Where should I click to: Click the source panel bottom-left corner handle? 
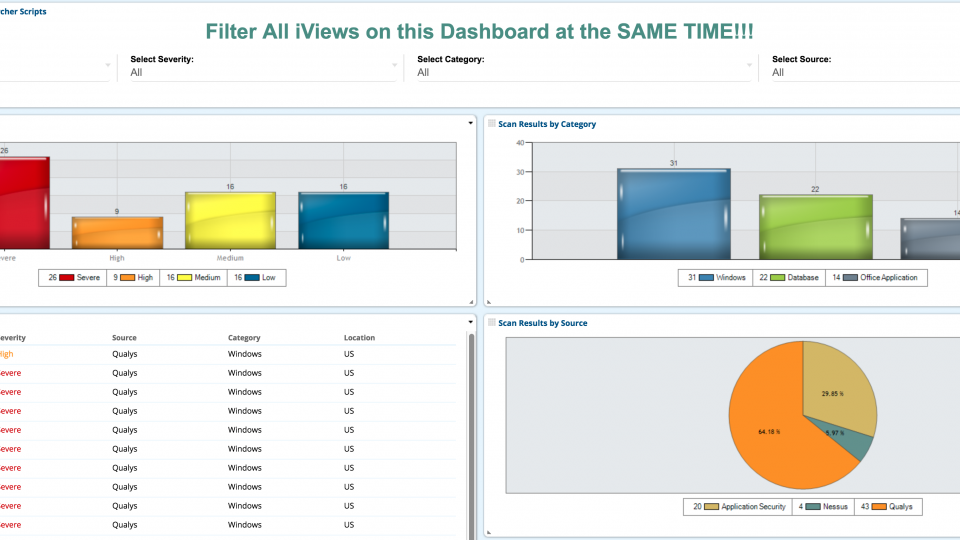click(x=489, y=533)
